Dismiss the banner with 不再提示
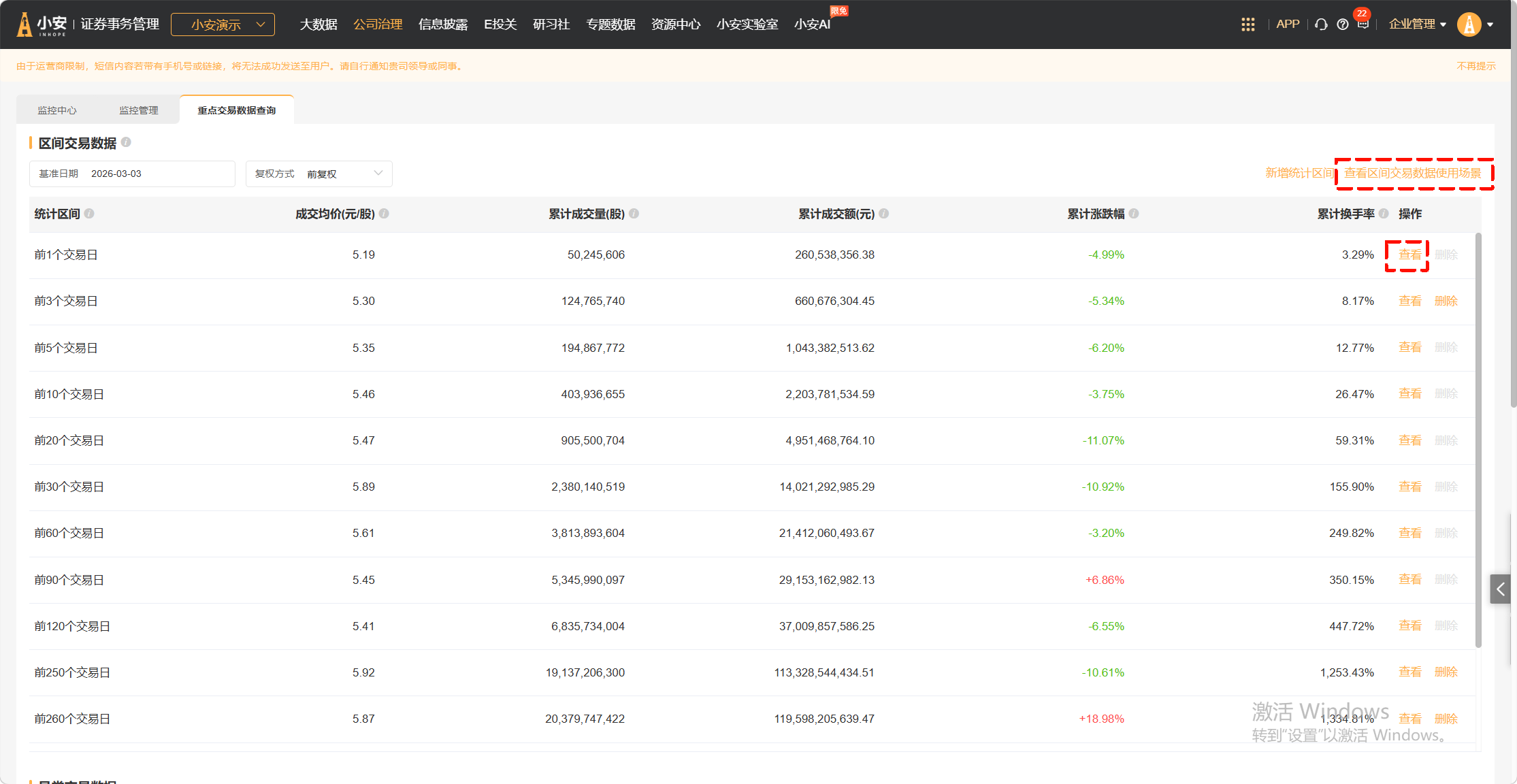Viewport: 1517px width, 784px height. 1475,66
